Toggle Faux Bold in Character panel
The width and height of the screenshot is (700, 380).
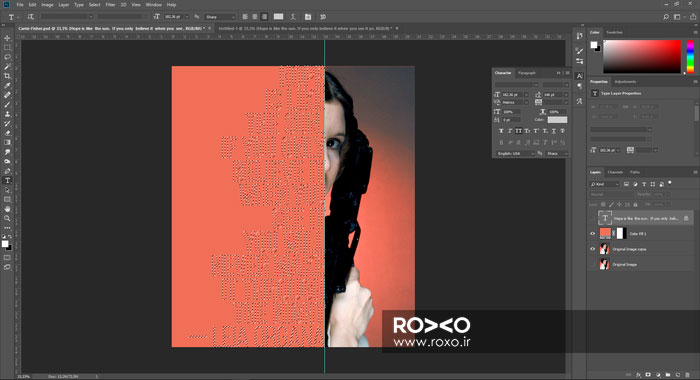[x=501, y=131]
